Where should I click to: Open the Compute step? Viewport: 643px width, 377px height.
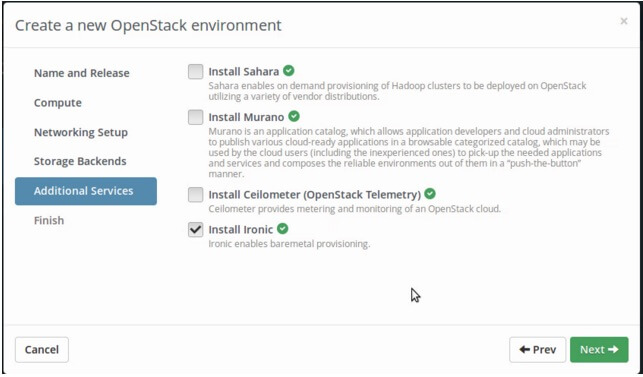click(x=58, y=103)
